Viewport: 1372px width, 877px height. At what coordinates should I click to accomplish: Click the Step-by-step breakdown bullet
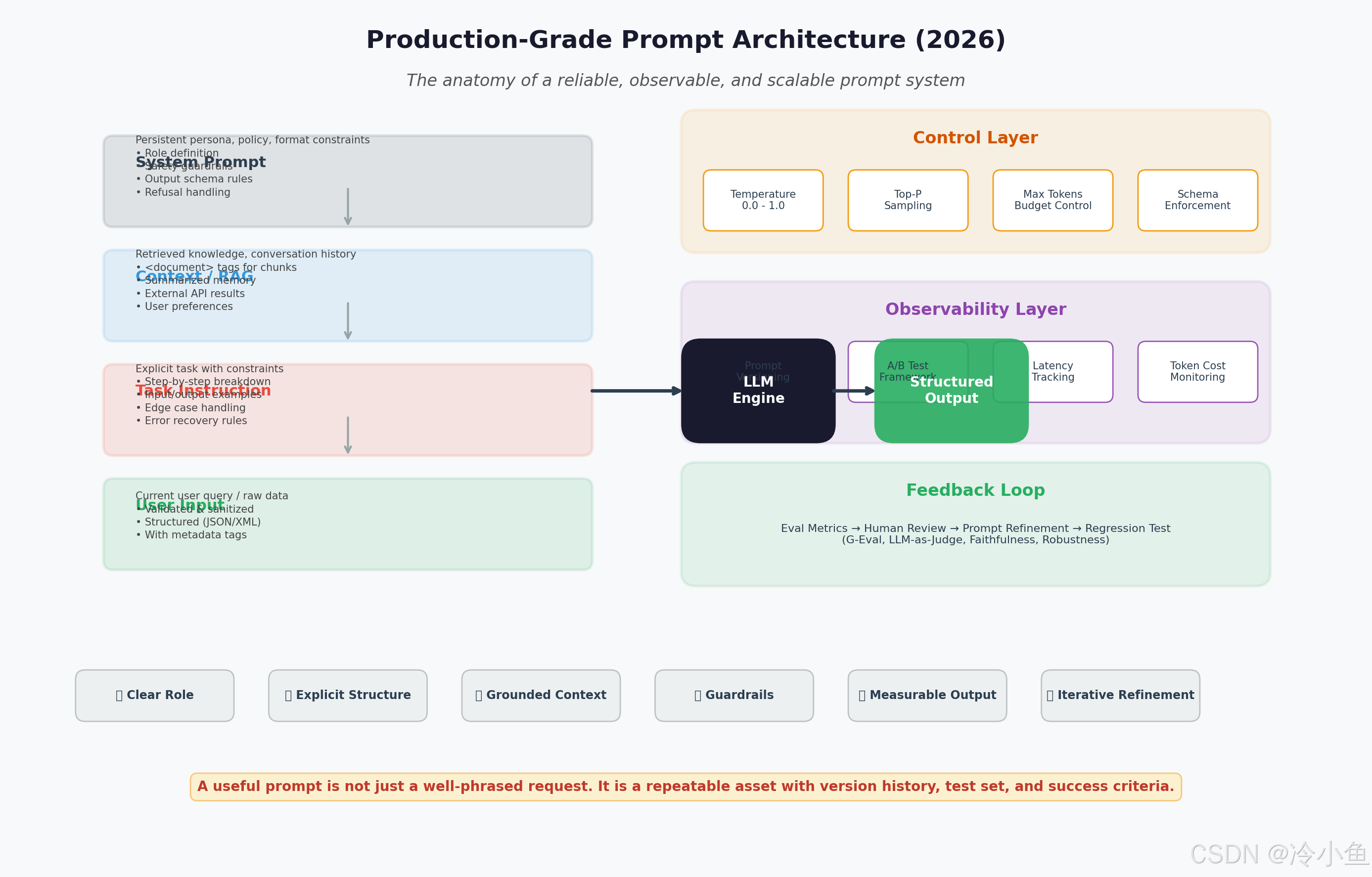pyautogui.click(x=203, y=382)
